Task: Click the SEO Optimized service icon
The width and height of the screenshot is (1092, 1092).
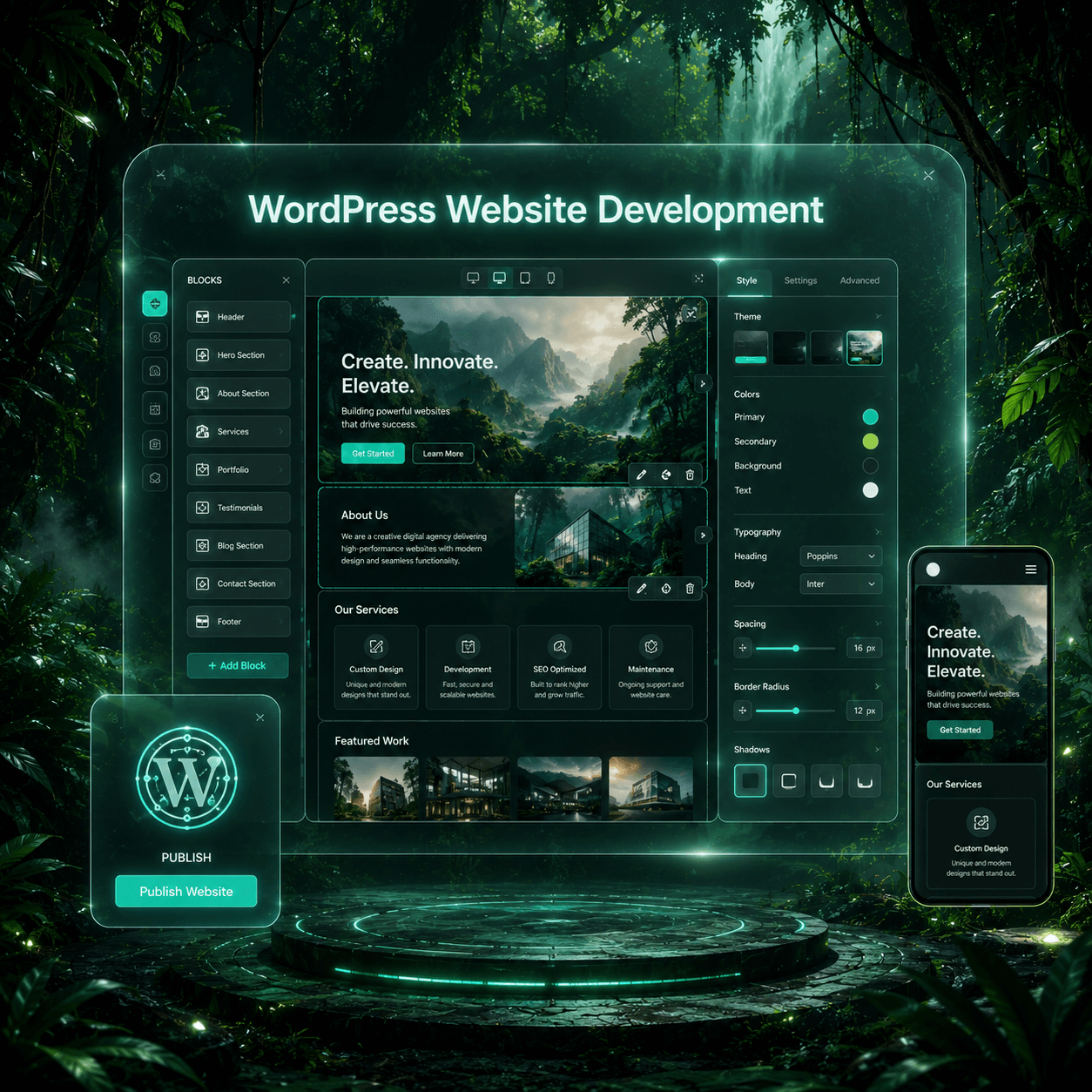Action: coord(560,646)
